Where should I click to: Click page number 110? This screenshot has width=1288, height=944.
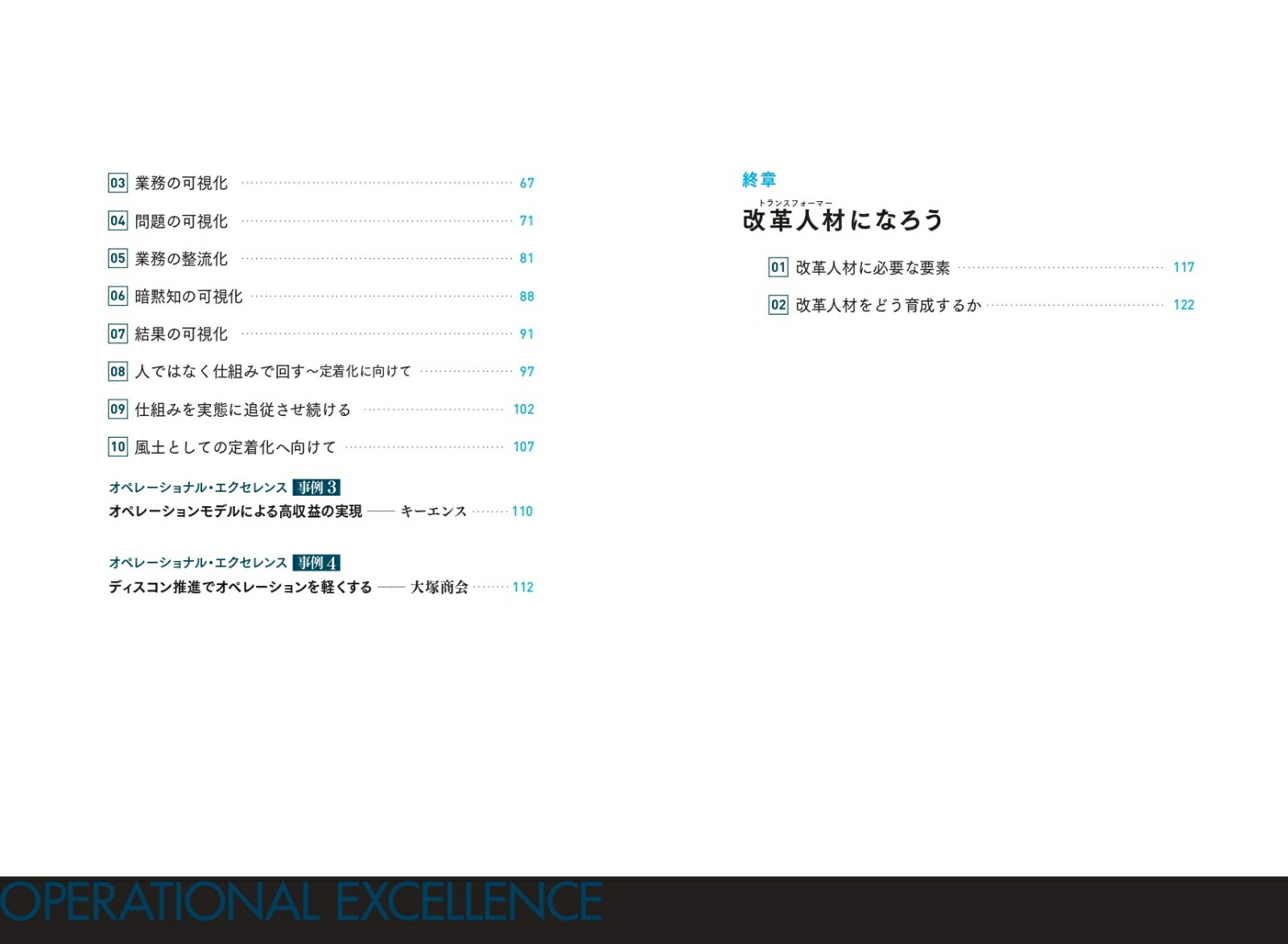coord(522,511)
